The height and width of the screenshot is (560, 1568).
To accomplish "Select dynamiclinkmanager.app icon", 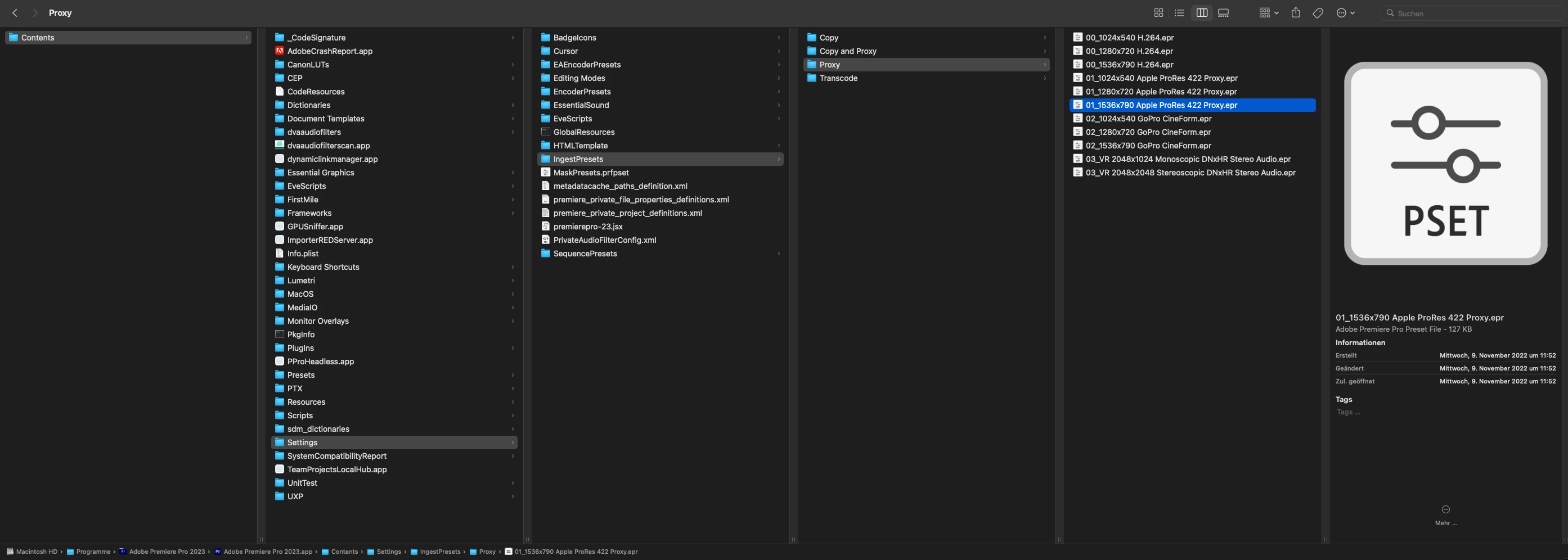I will [280, 159].
